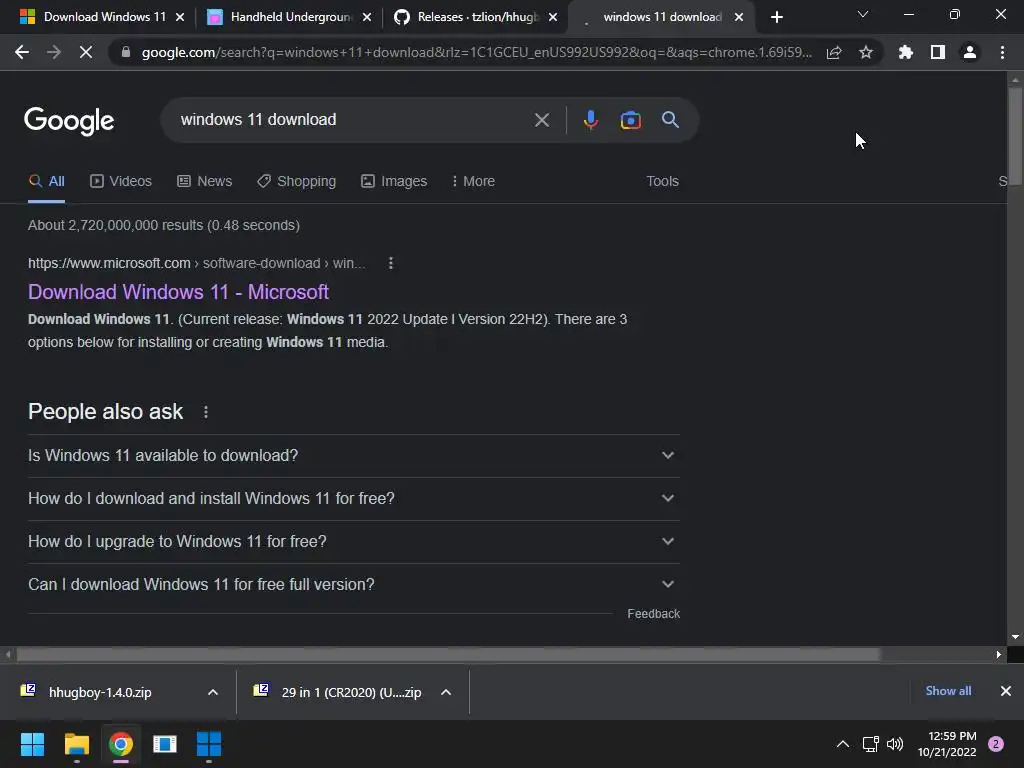The width and height of the screenshot is (1024, 768).
Task: Clear the search box with the X
Action: (541, 120)
